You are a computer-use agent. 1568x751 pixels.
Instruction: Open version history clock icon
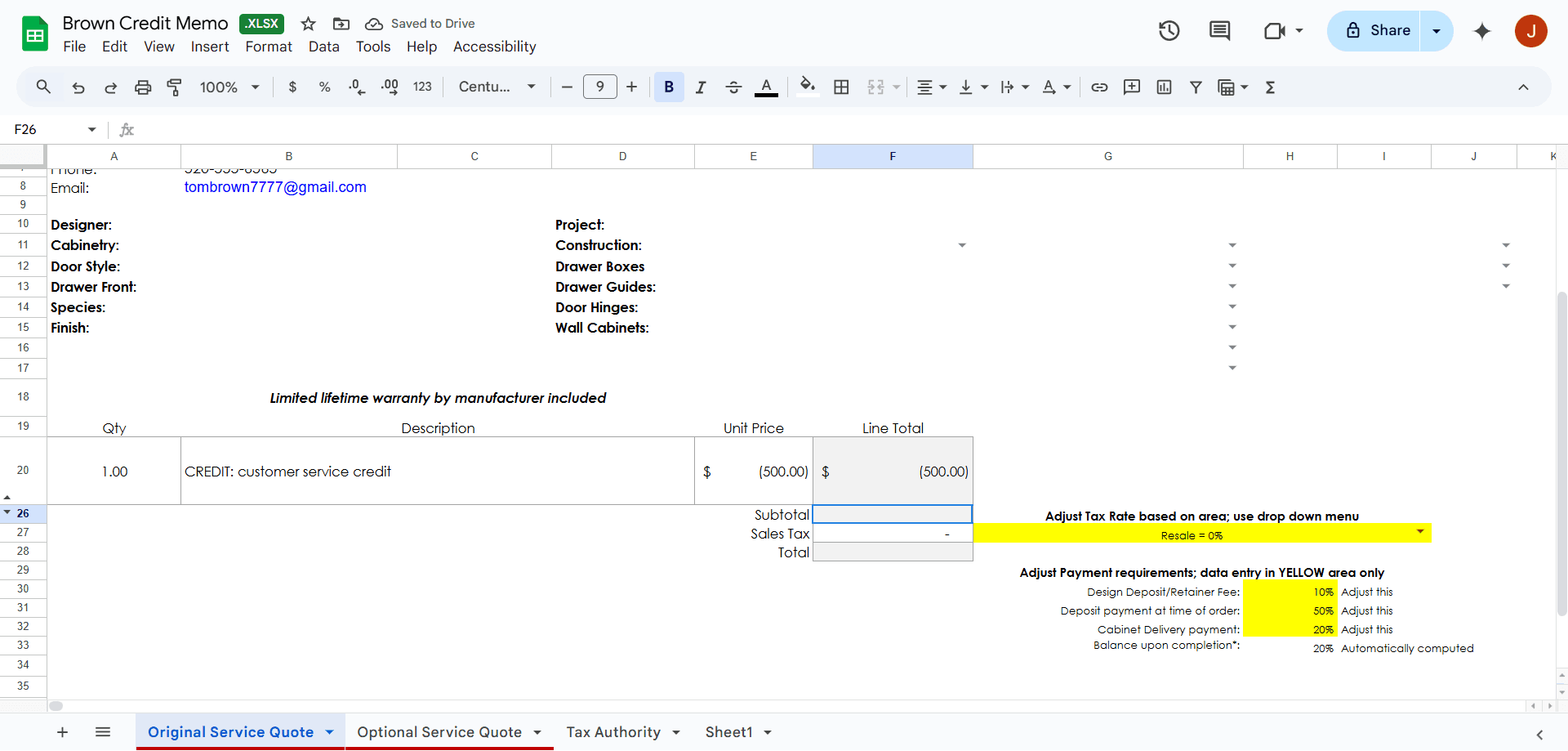click(x=1169, y=30)
